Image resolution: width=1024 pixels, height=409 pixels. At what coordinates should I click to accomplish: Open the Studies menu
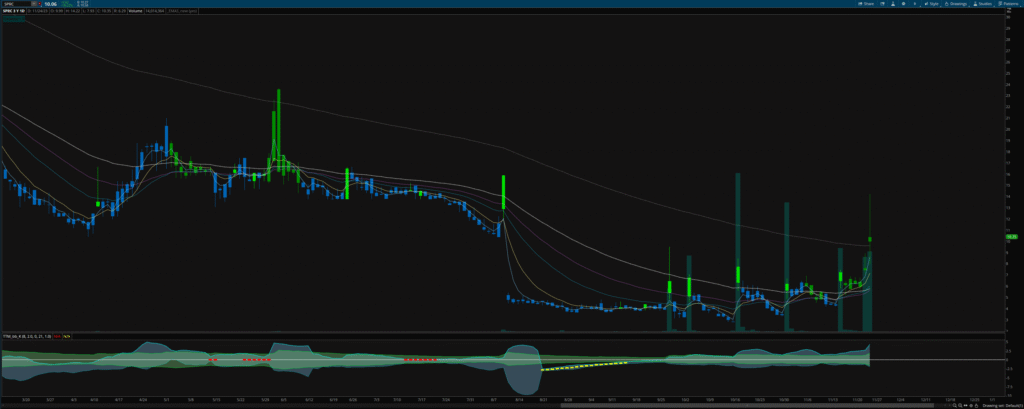pyautogui.click(x=983, y=4)
